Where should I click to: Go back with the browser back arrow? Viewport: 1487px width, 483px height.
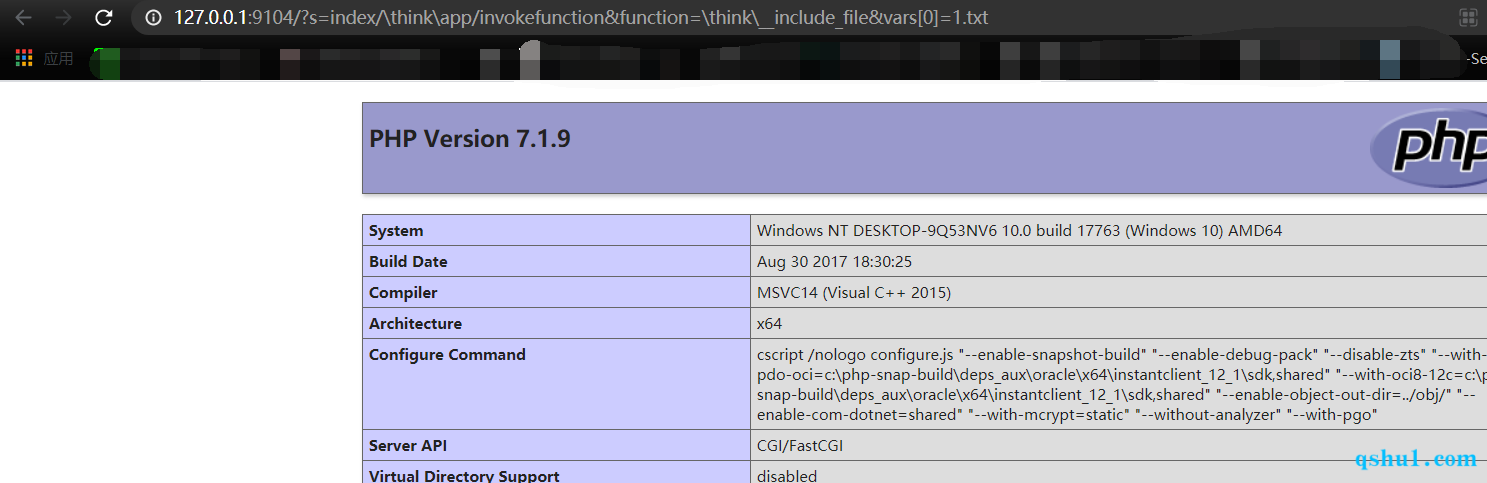[x=23, y=18]
